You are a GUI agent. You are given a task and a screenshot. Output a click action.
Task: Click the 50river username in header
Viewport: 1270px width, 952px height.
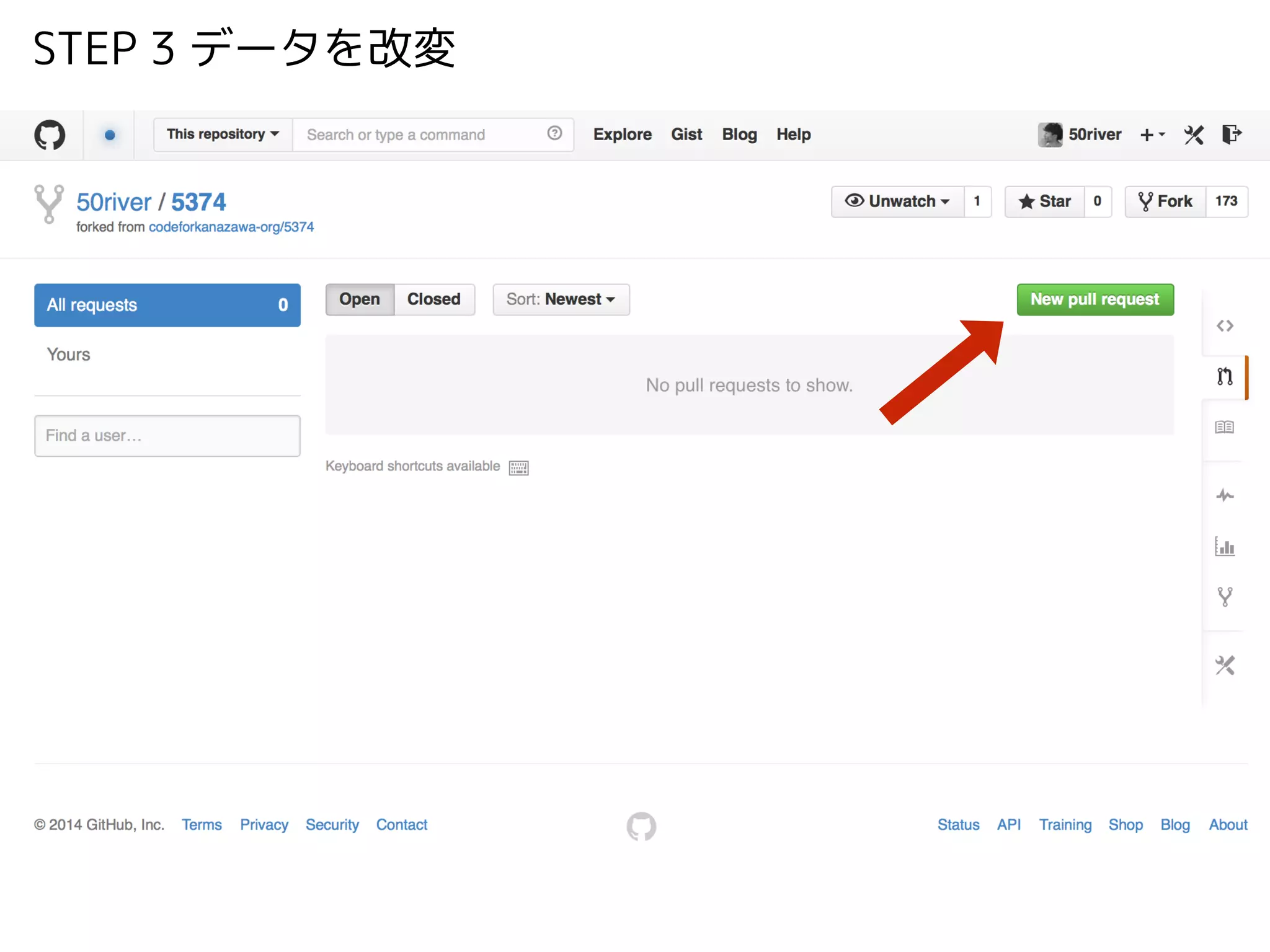click(1095, 134)
